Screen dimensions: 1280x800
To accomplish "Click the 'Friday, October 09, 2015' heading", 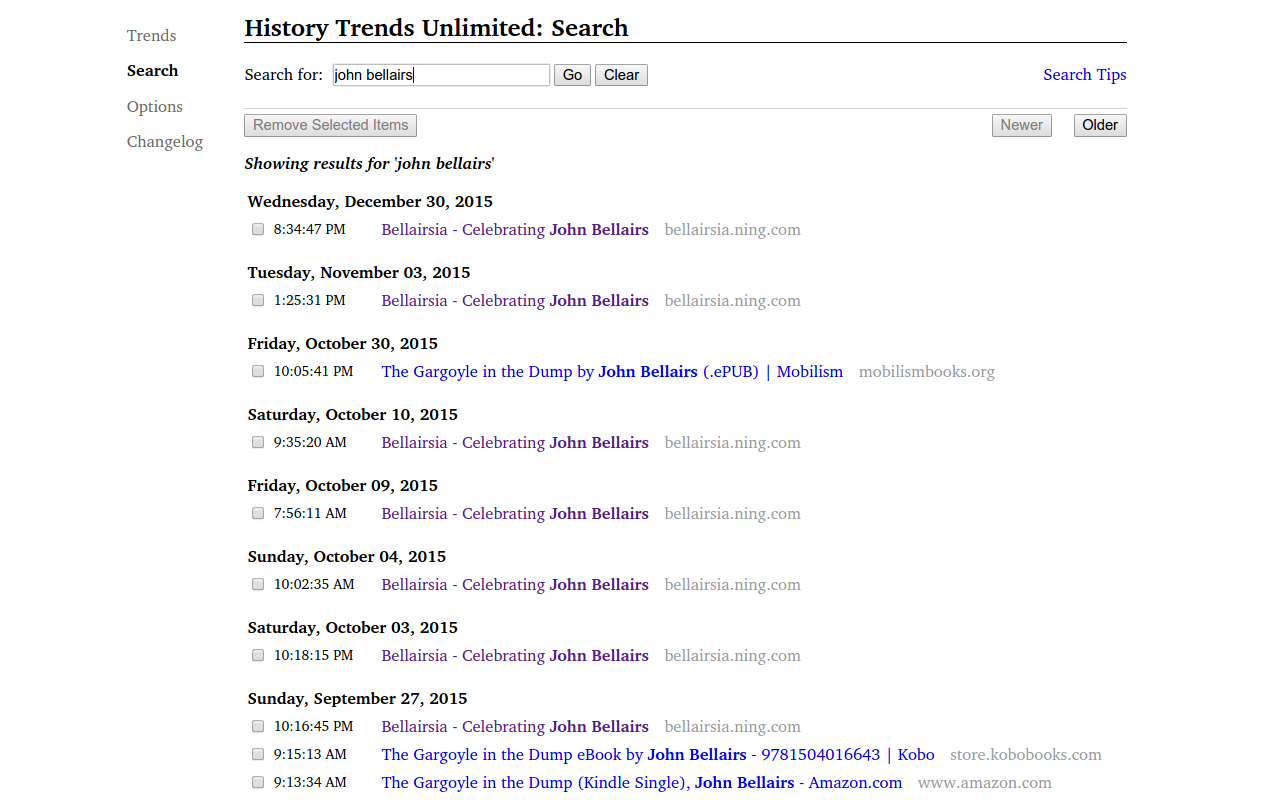I will click(343, 486).
